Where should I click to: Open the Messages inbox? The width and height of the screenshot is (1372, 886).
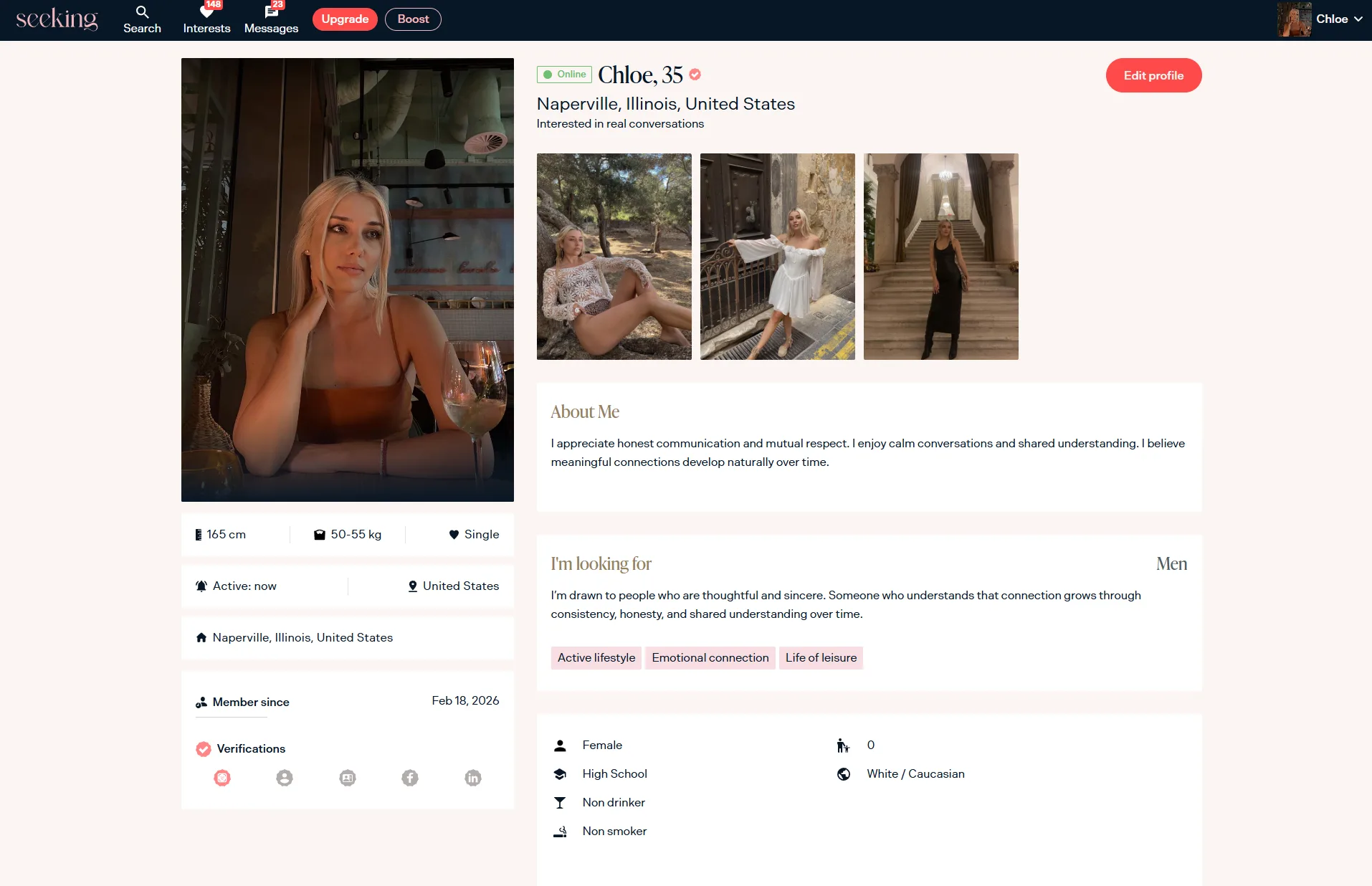tap(271, 19)
